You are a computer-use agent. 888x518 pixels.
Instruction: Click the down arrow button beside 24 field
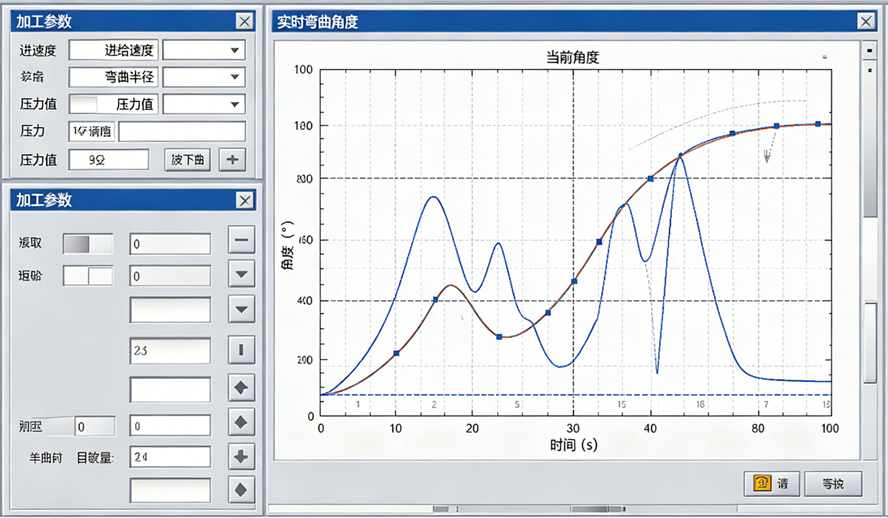click(x=241, y=457)
